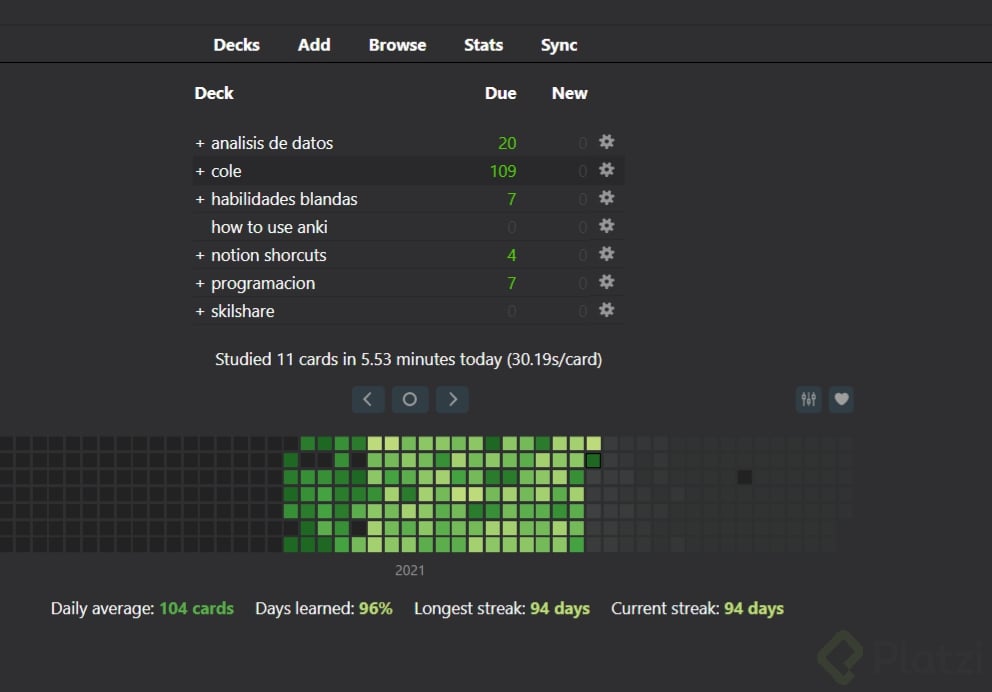Screen dimensions: 992x692
Task: Go to next year in heatmap
Action: (x=452, y=399)
